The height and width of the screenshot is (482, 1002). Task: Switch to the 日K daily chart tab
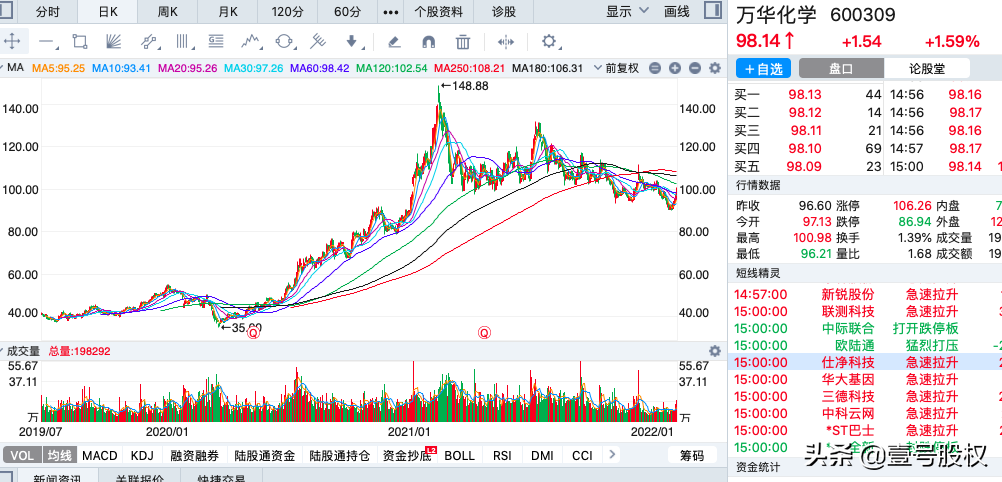click(x=107, y=12)
